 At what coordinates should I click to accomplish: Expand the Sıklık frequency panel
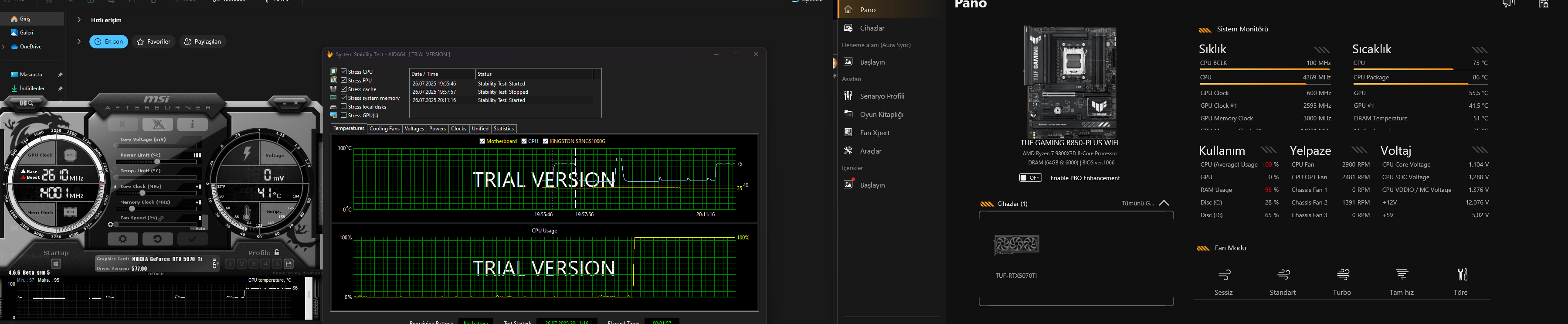(1321, 50)
